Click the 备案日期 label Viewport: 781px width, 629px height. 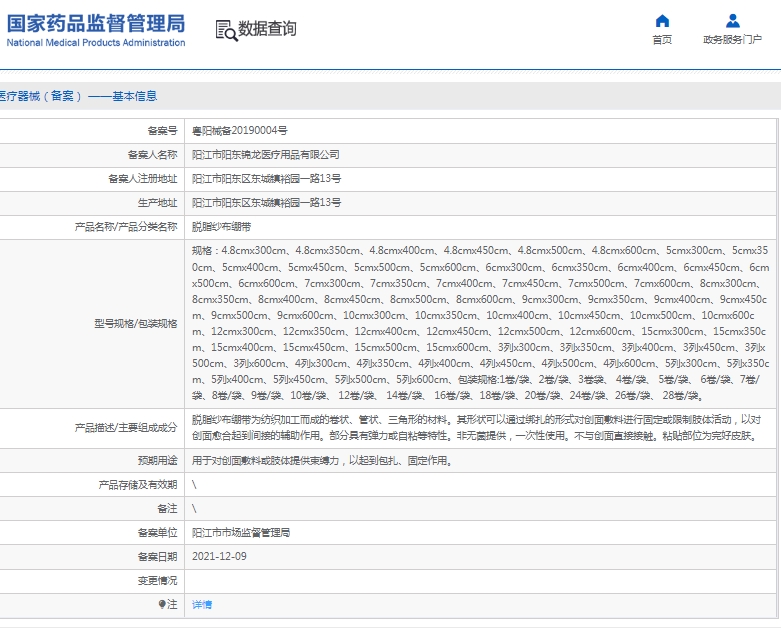[157, 556]
